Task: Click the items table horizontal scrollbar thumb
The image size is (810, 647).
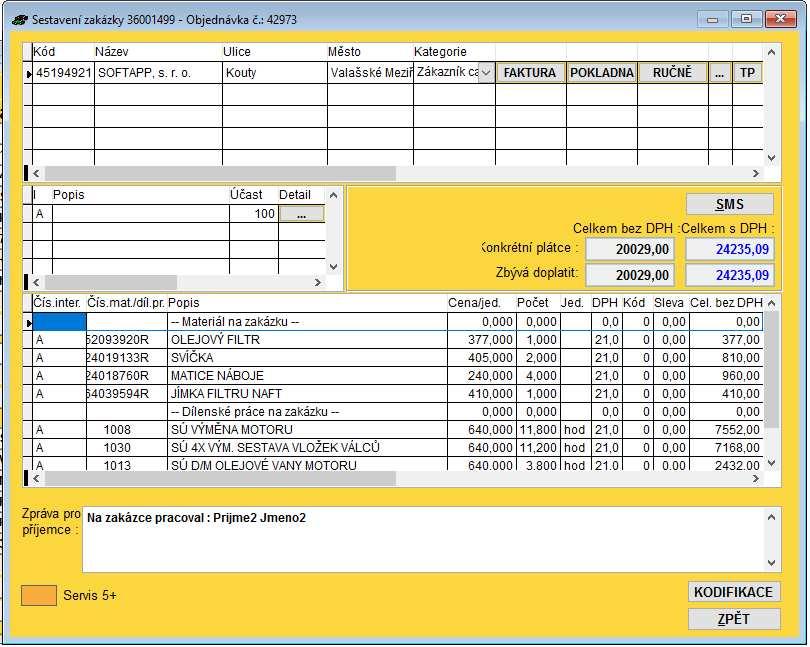Action: [x=221, y=479]
